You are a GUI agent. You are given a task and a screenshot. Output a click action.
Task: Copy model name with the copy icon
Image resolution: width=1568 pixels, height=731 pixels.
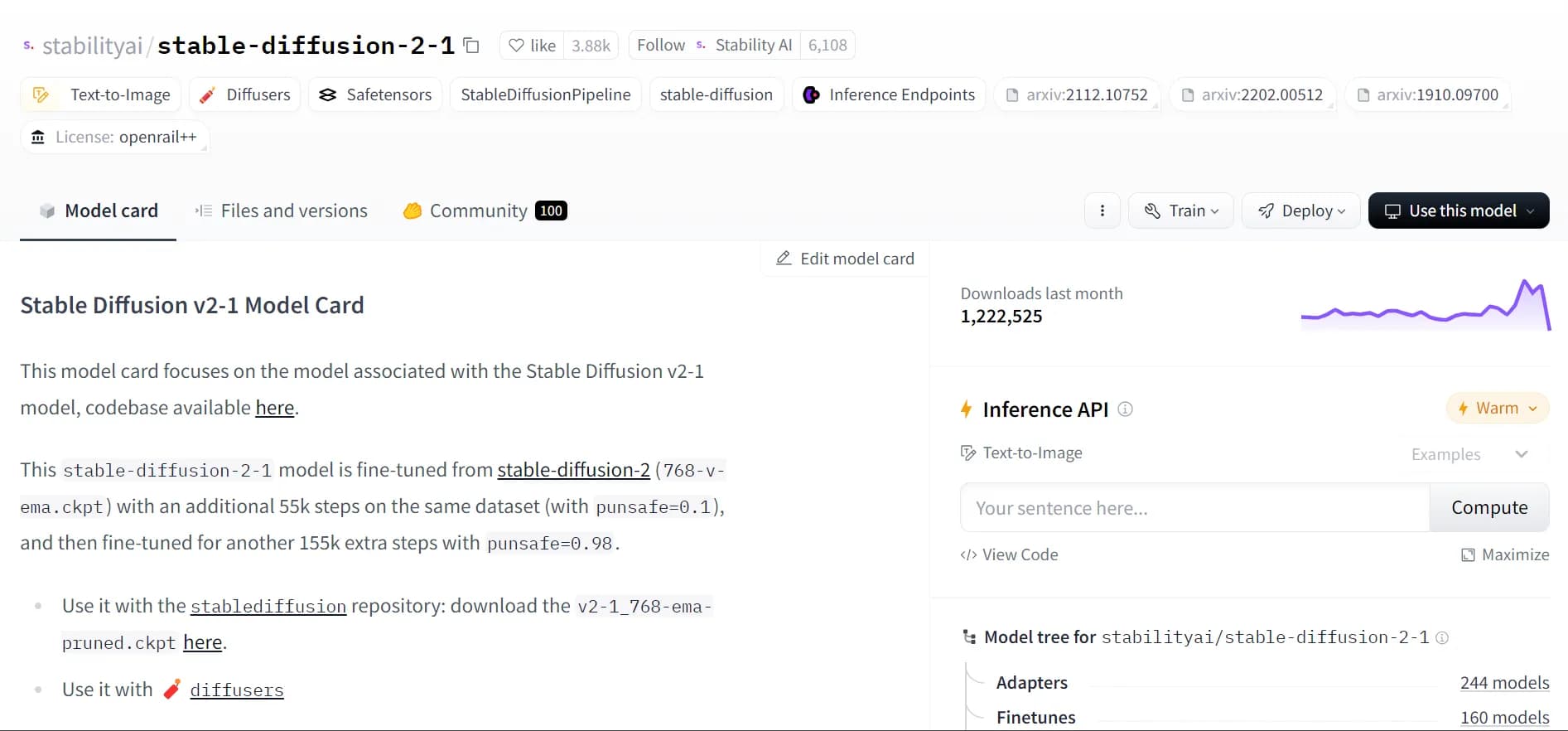tap(471, 46)
